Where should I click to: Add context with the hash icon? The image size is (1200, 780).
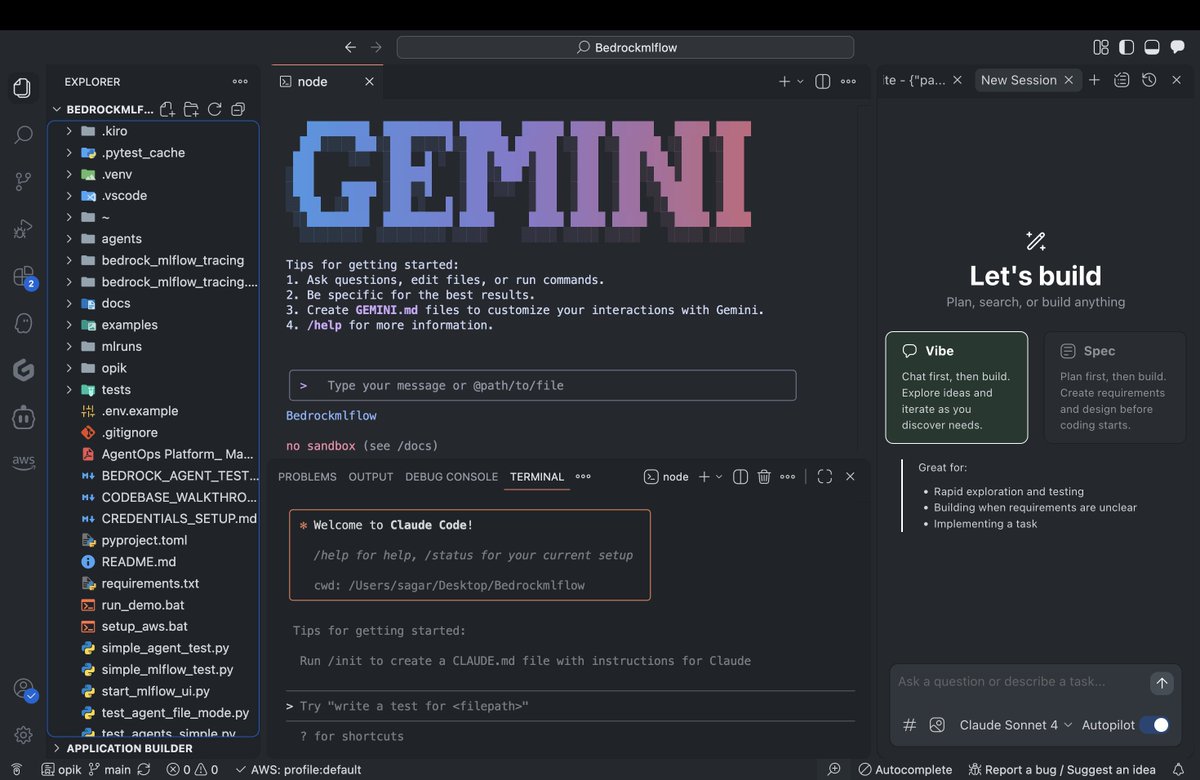point(910,725)
